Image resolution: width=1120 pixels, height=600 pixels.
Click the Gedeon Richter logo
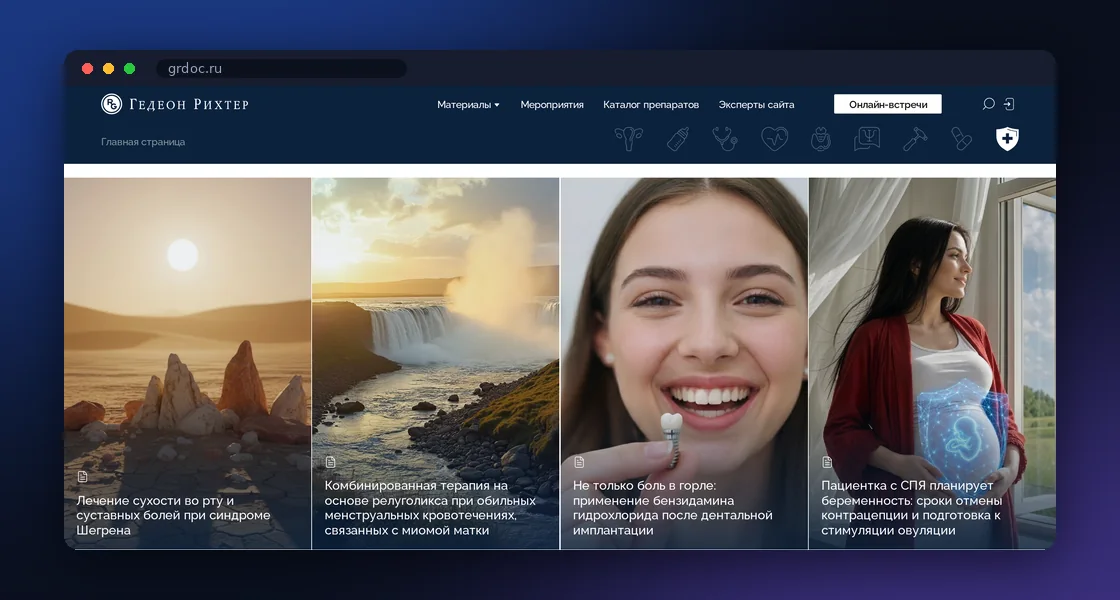(175, 104)
